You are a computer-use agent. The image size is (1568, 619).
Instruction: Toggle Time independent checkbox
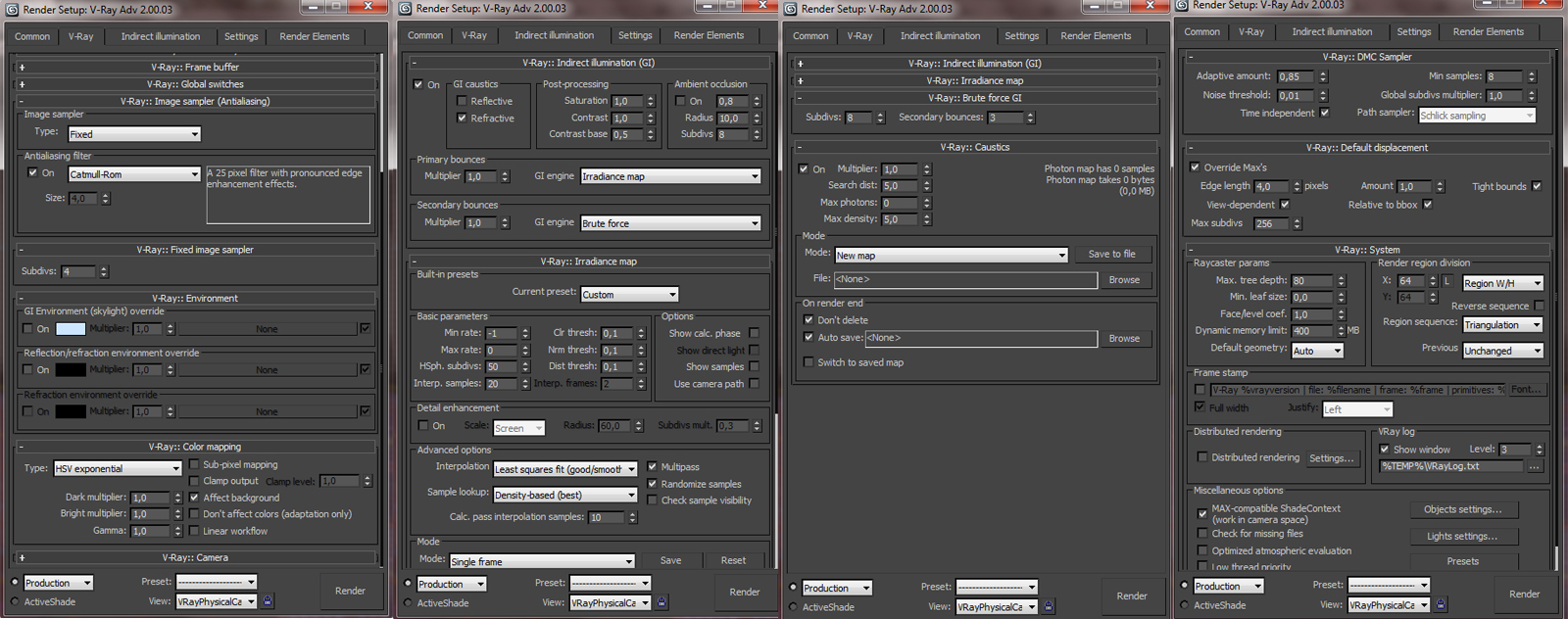[x=1325, y=113]
